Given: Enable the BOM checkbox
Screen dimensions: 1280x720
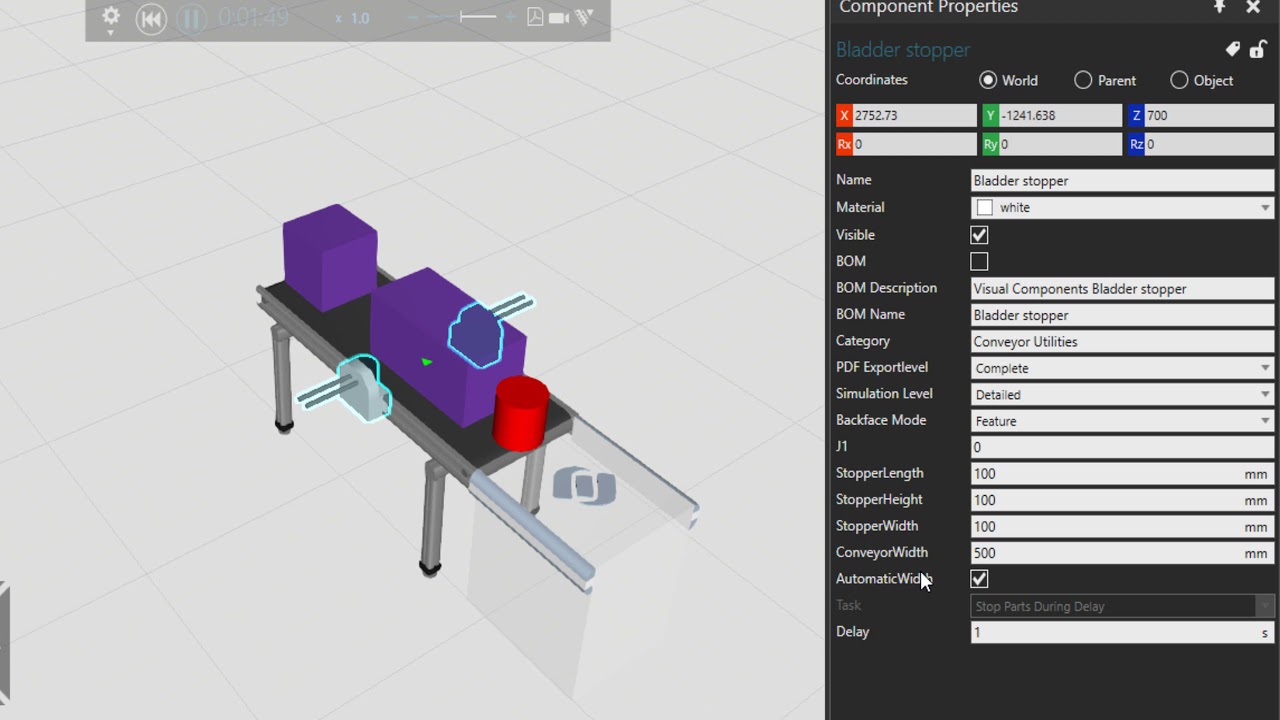Looking at the screenshot, I should [979, 261].
